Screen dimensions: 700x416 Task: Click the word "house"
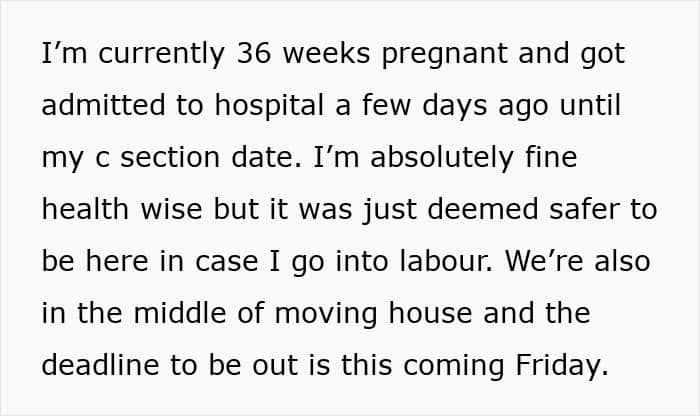coord(430,313)
